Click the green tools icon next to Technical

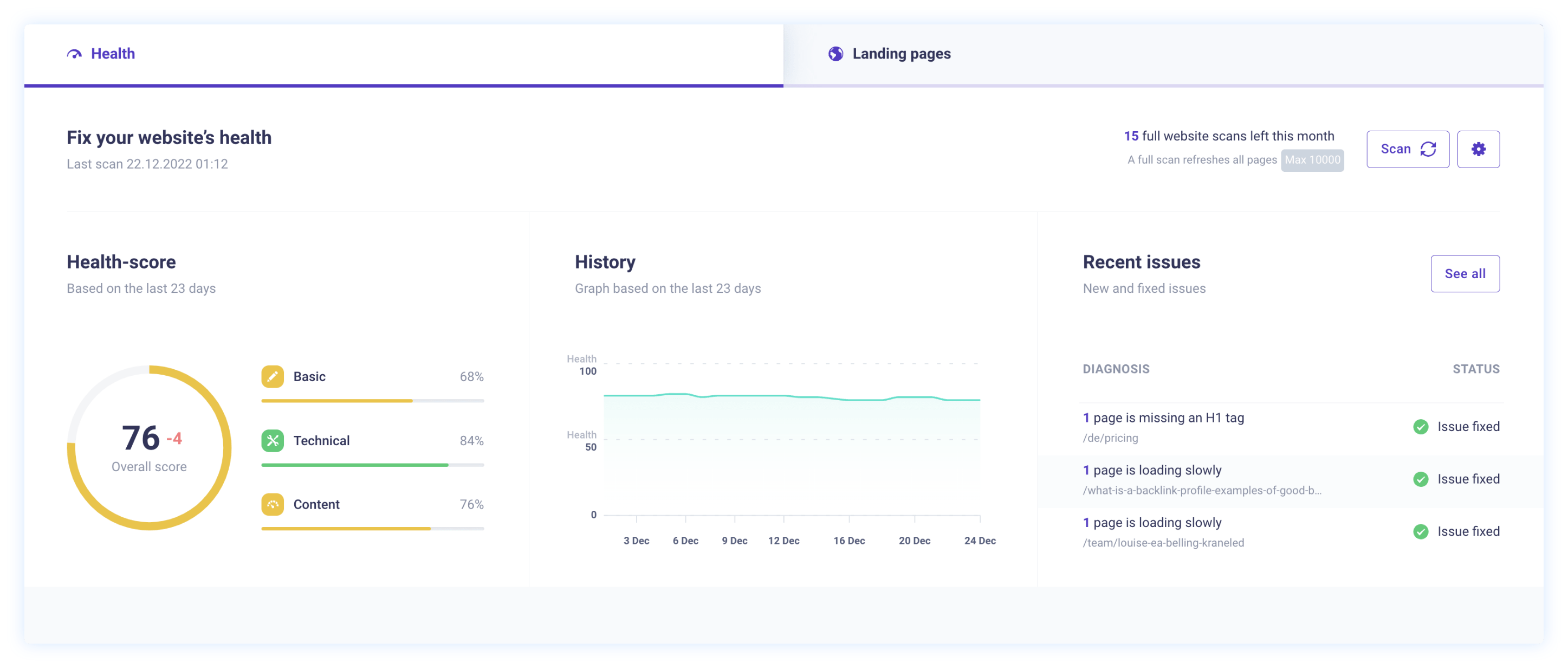pos(272,440)
